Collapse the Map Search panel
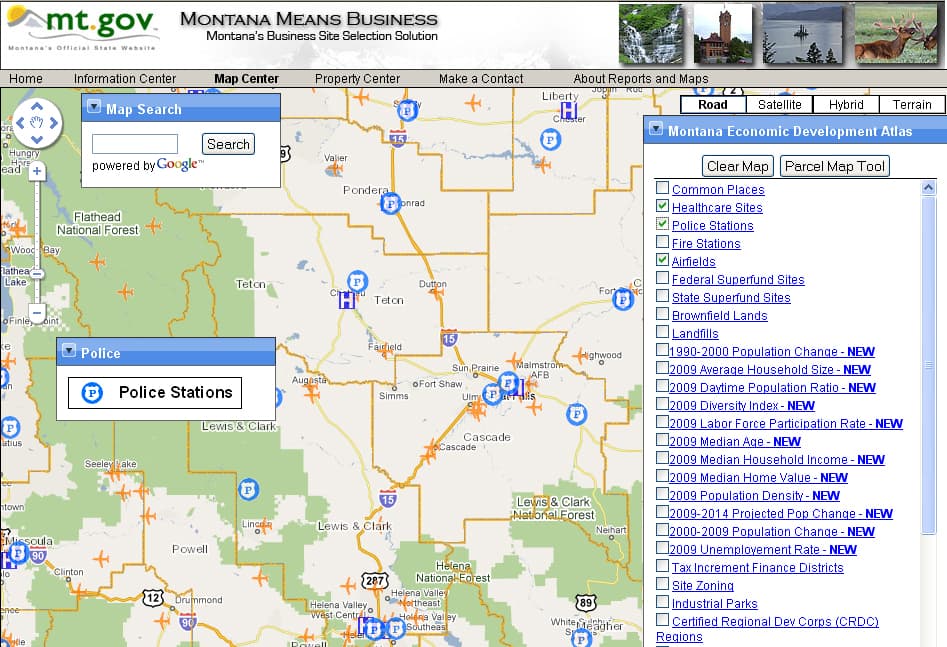The width and height of the screenshot is (947, 647). point(93,107)
